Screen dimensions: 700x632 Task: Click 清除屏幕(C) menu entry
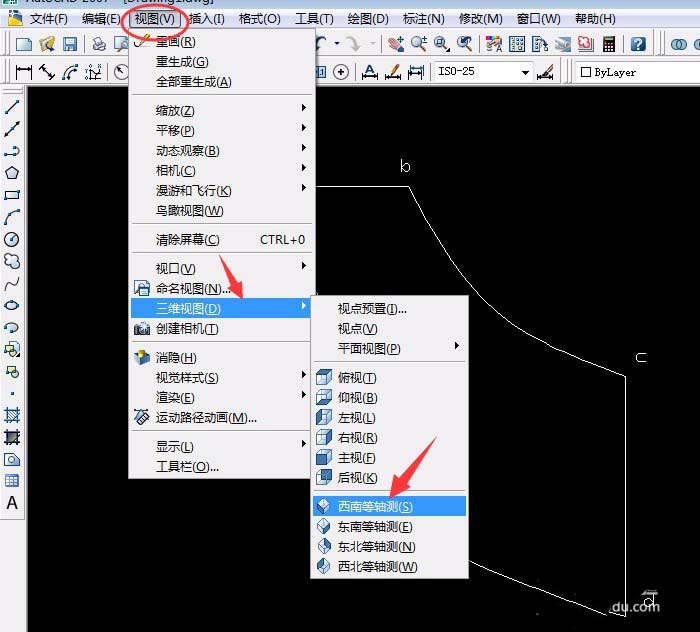[x=221, y=240]
